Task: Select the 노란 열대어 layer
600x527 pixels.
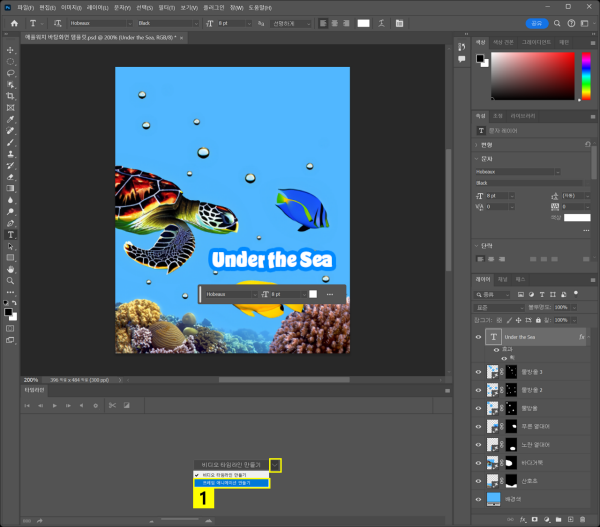Action: 535,444
